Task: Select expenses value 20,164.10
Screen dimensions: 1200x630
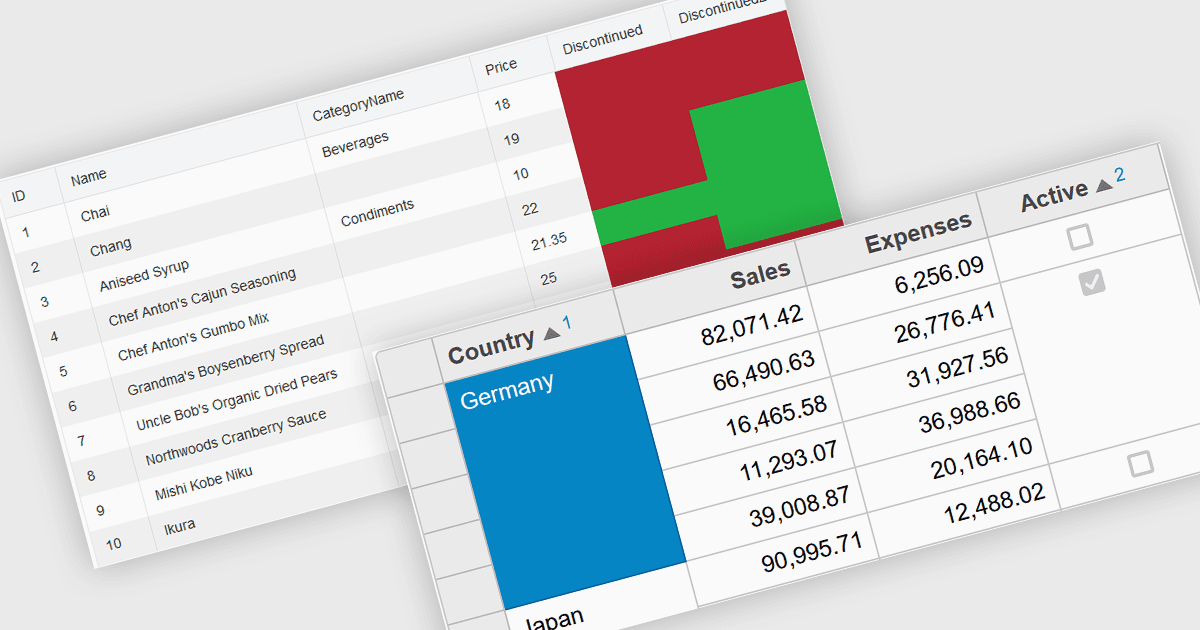Action: (980, 460)
